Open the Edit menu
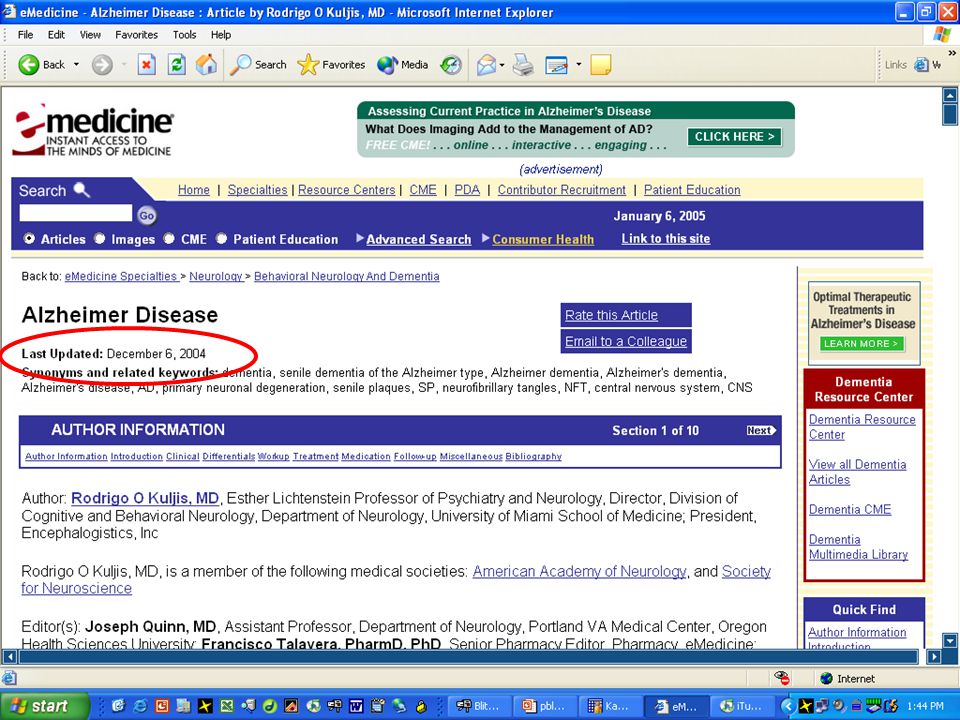 56,35
